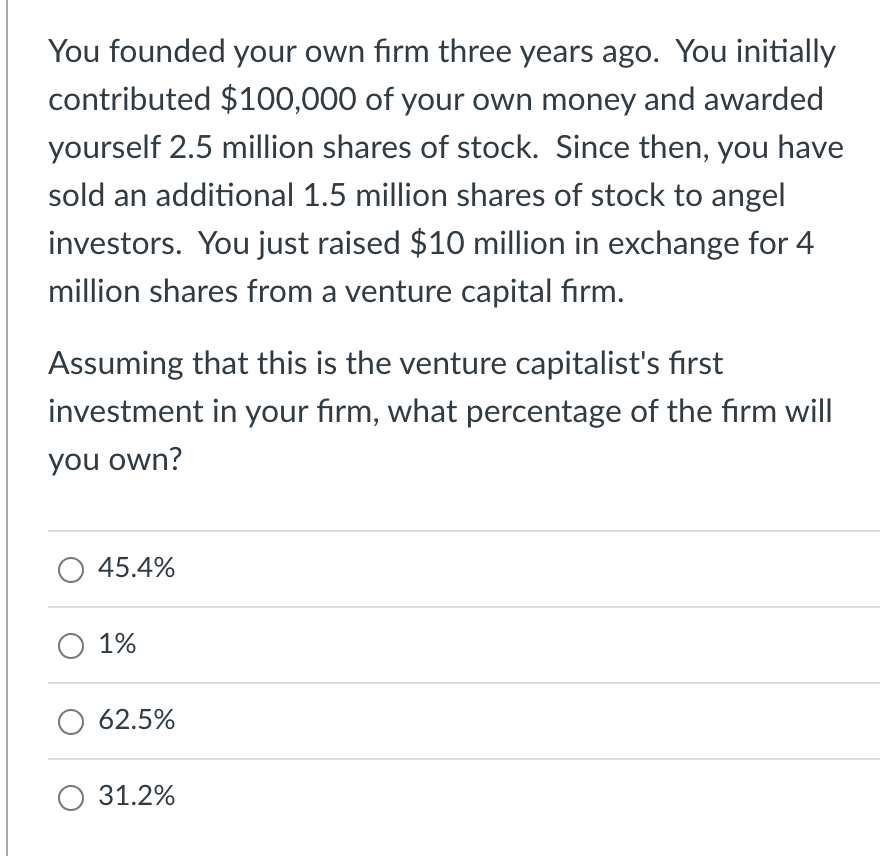Click the "$100,000" amount in the question
Image resolution: width=884 pixels, height=856 pixels.
coord(286,99)
